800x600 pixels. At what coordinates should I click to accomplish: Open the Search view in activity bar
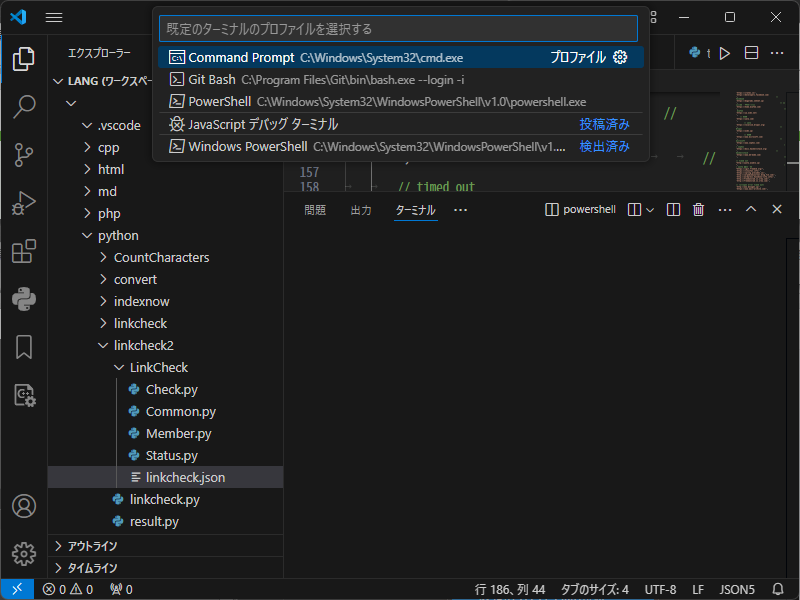[23, 106]
